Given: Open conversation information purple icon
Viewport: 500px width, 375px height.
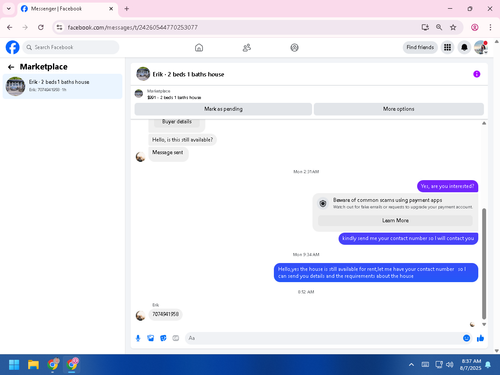Looking at the screenshot, I should (477, 74).
